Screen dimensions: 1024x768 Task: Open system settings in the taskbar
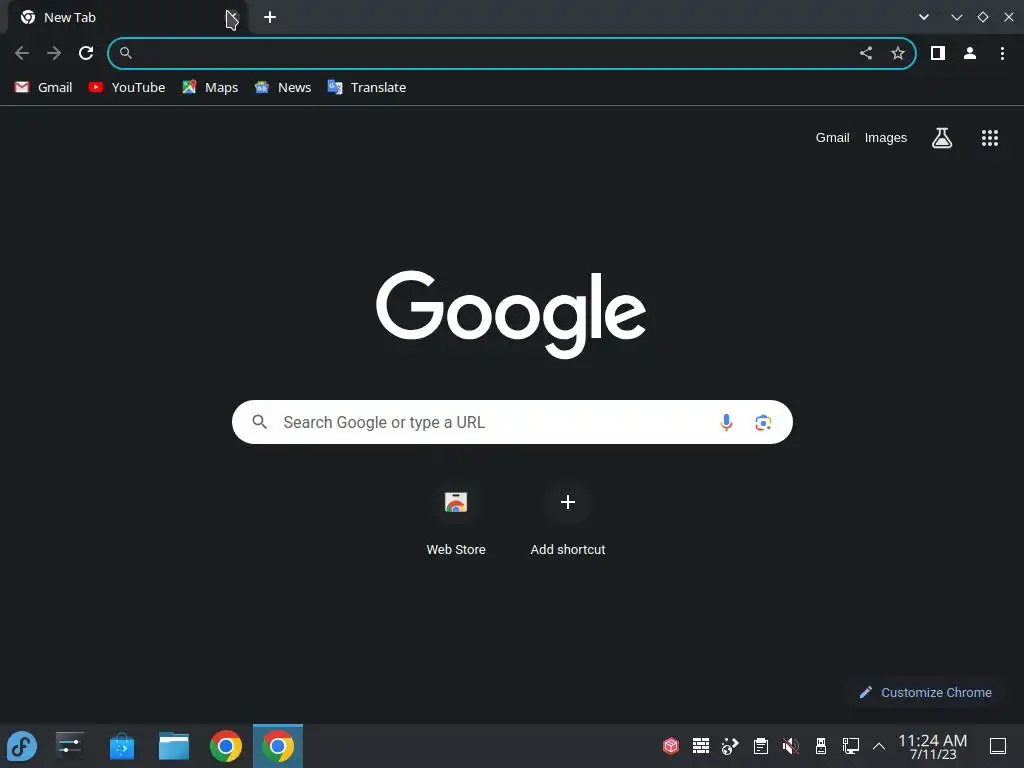[69, 746]
